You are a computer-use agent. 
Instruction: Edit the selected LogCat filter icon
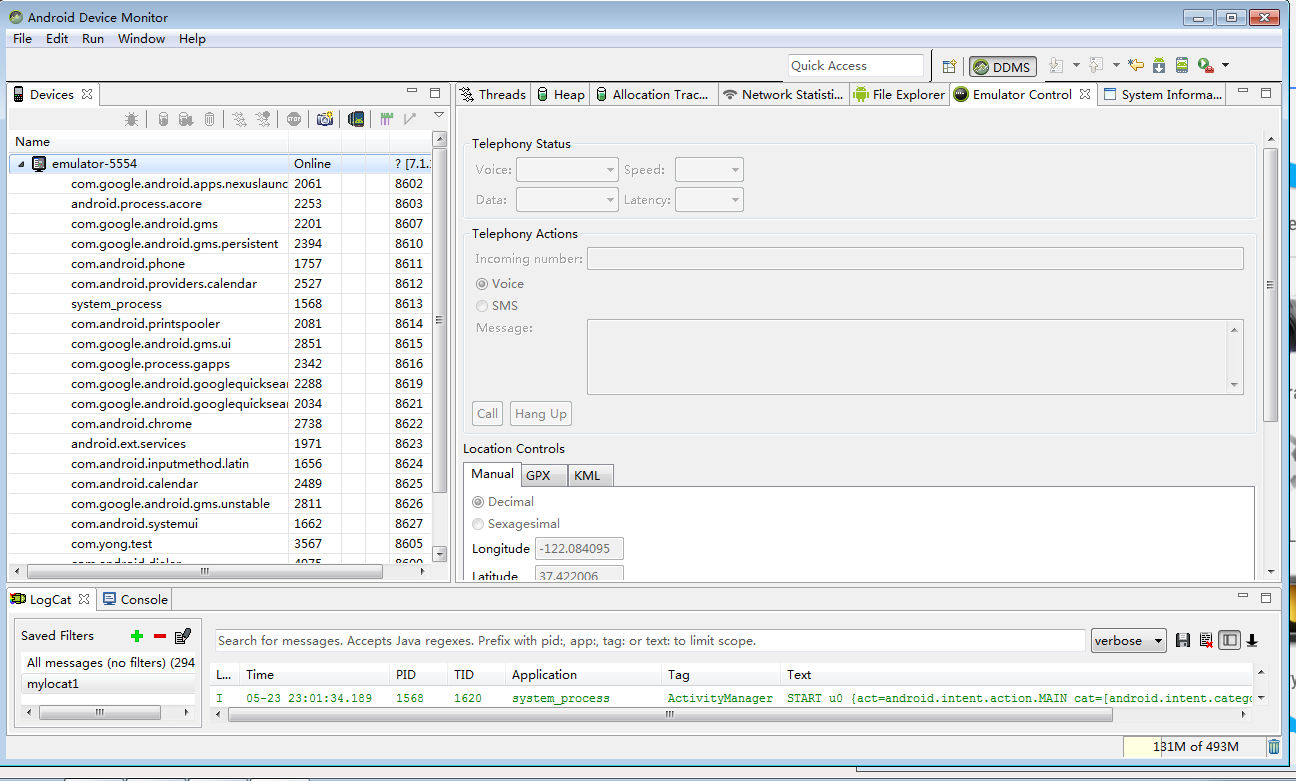click(x=183, y=636)
